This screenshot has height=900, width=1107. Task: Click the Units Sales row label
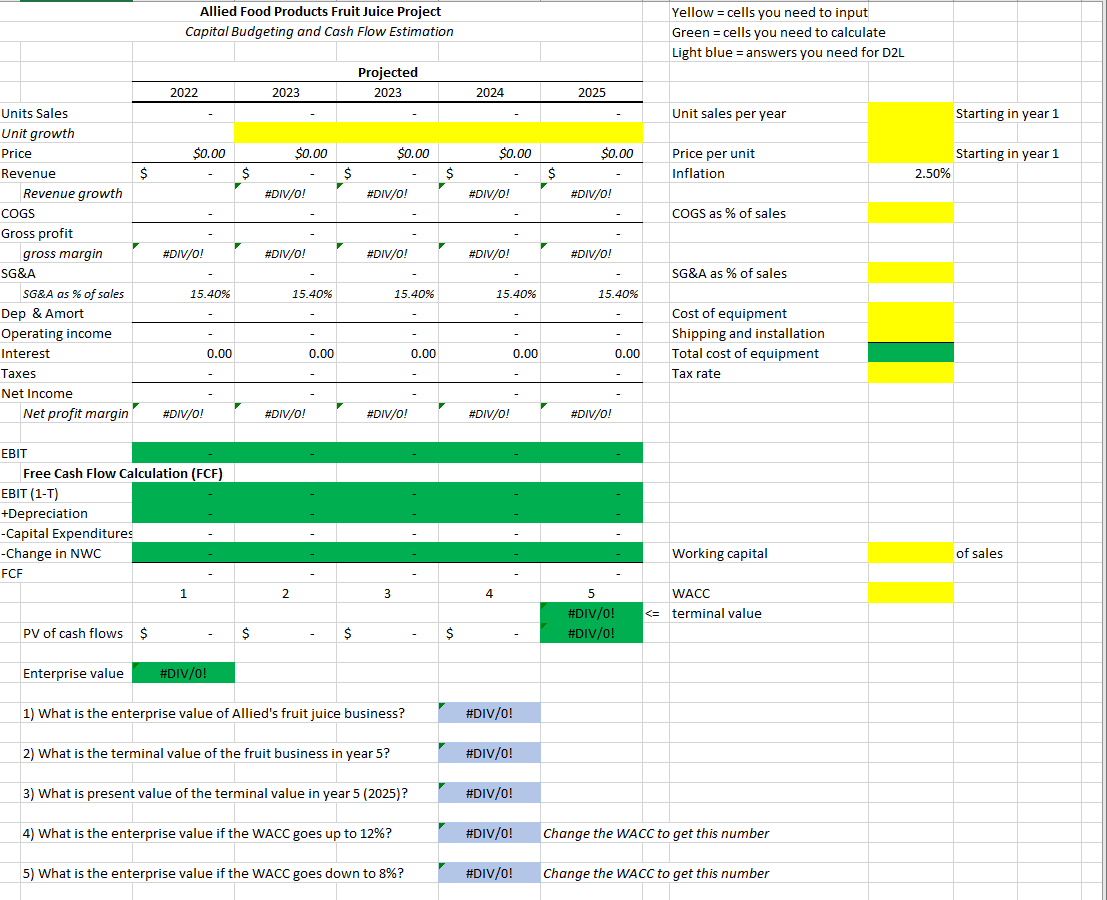(x=35, y=113)
